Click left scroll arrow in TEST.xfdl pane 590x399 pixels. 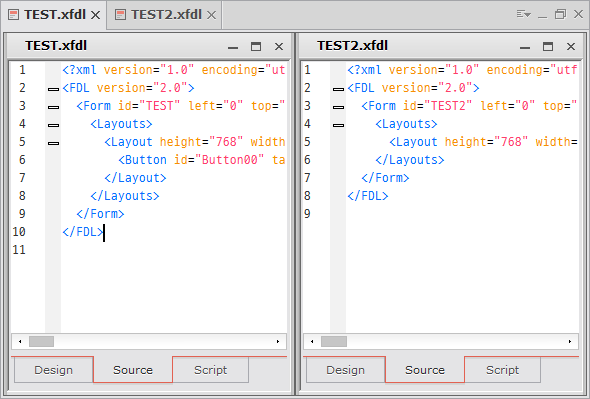point(20,341)
